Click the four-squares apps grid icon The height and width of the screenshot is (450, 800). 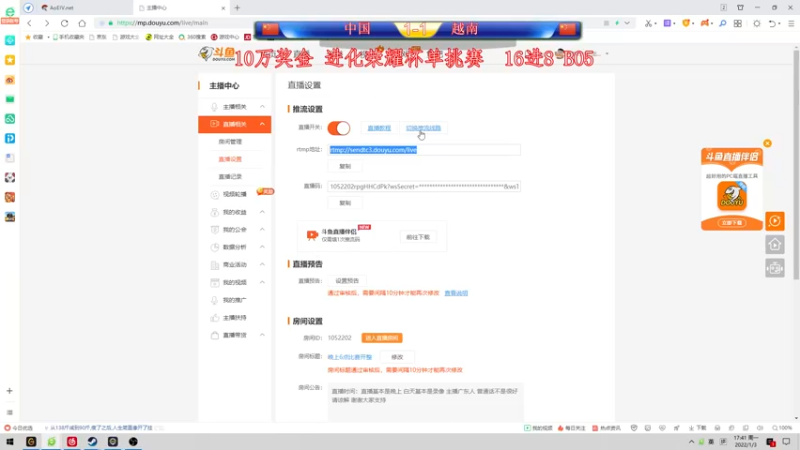pos(738,23)
